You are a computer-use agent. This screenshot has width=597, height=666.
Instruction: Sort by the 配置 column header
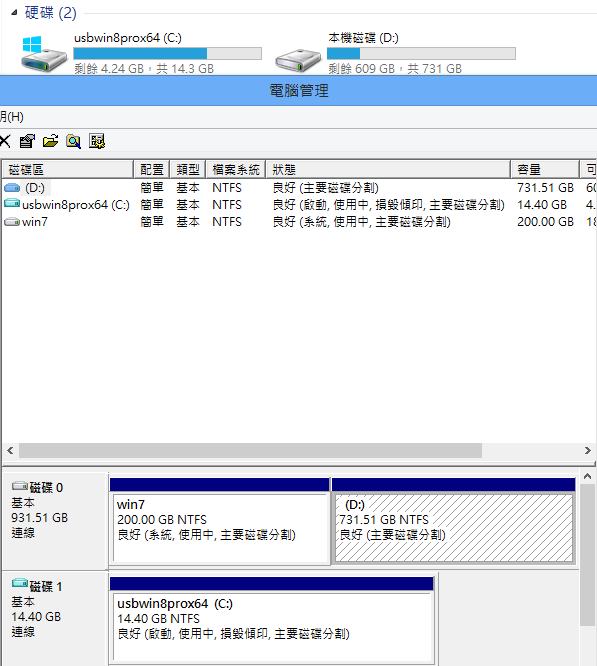152,169
